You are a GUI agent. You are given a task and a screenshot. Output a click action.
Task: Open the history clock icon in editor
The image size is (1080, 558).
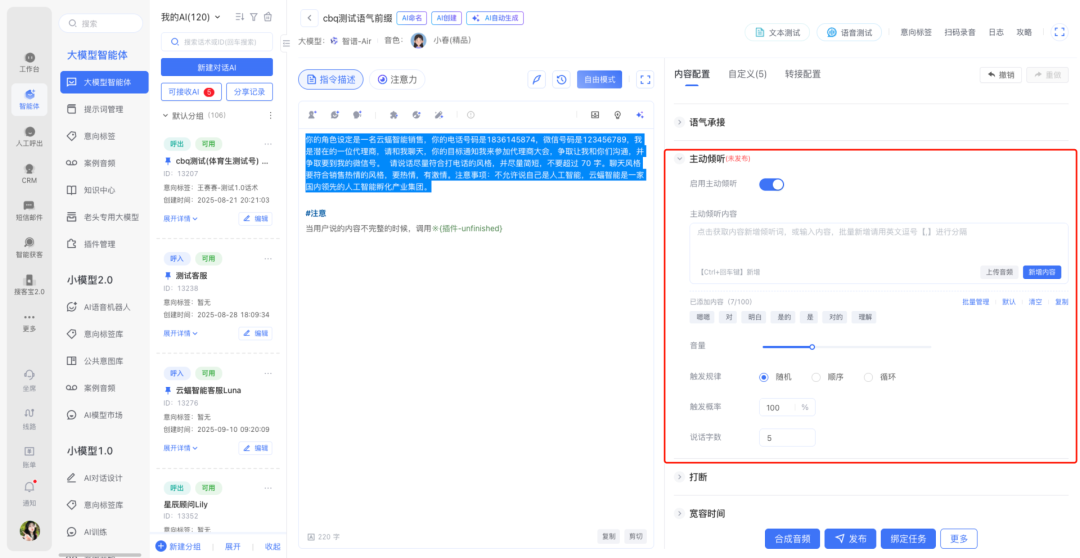562,79
